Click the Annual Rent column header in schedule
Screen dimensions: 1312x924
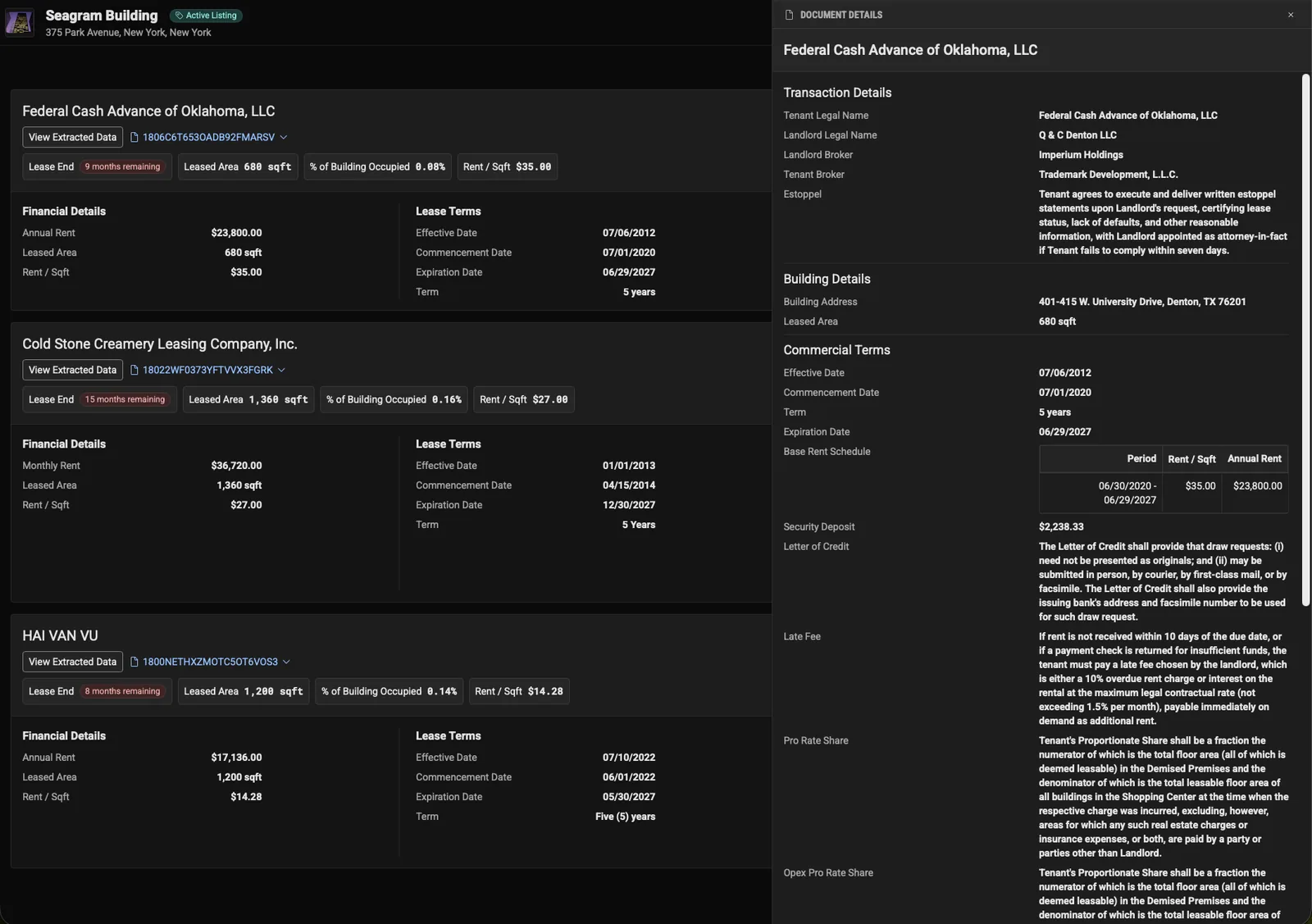tap(1254, 459)
